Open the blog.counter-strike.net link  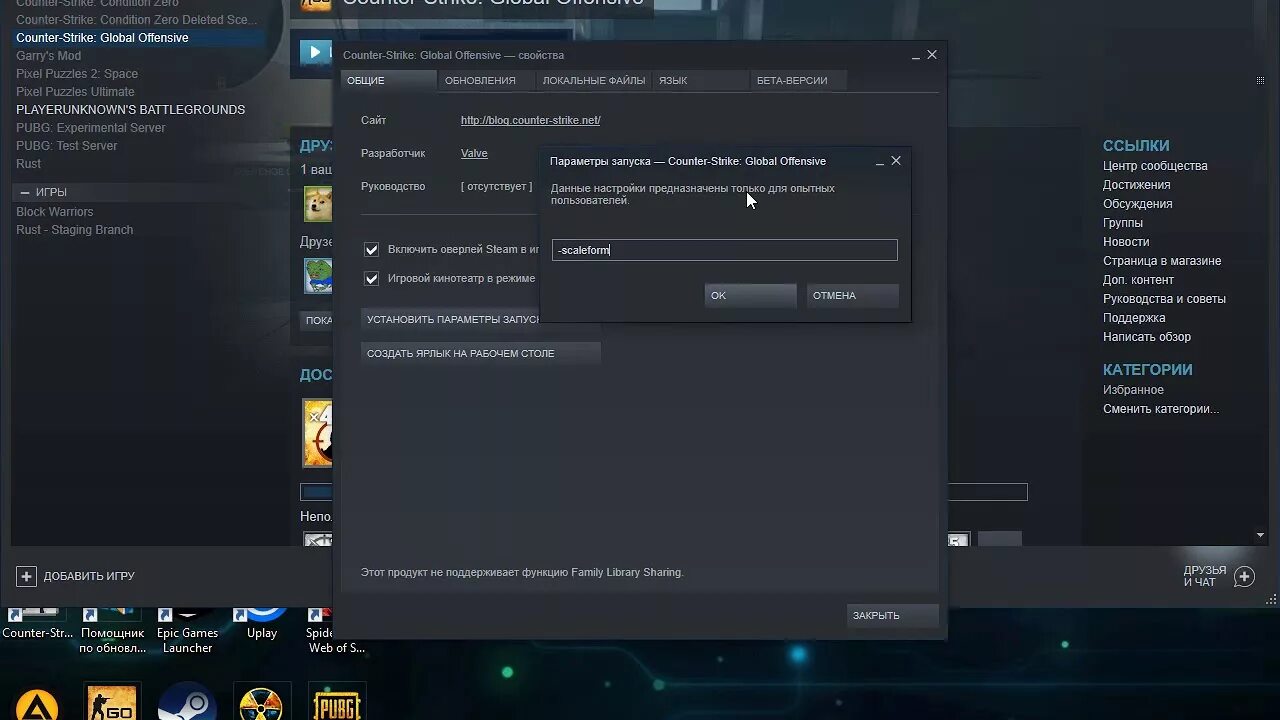click(530, 120)
